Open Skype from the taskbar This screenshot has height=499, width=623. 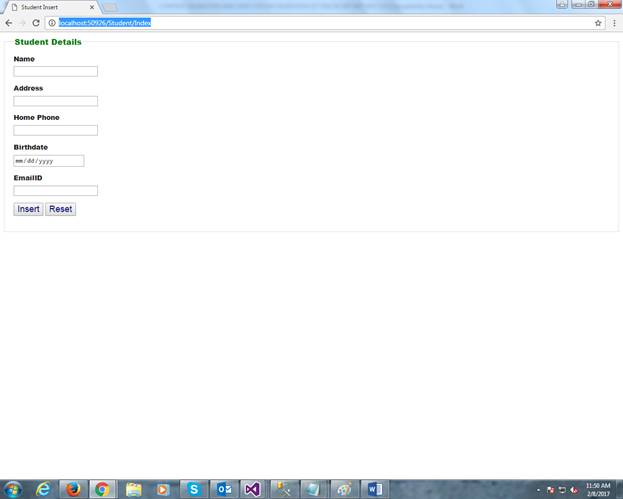(193, 489)
